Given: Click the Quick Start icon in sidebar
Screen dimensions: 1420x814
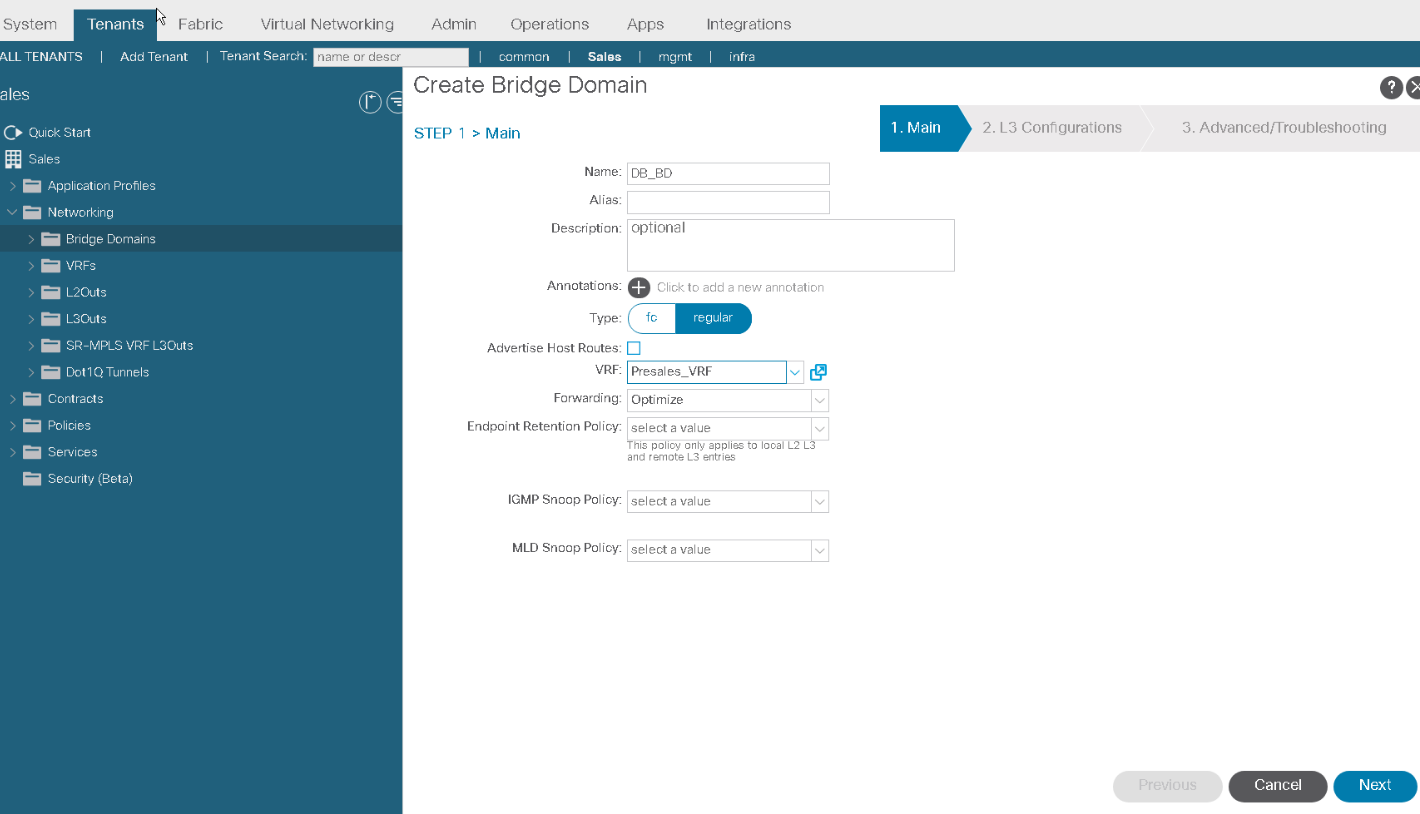Looking at the screenshot, I should [13, 132].
